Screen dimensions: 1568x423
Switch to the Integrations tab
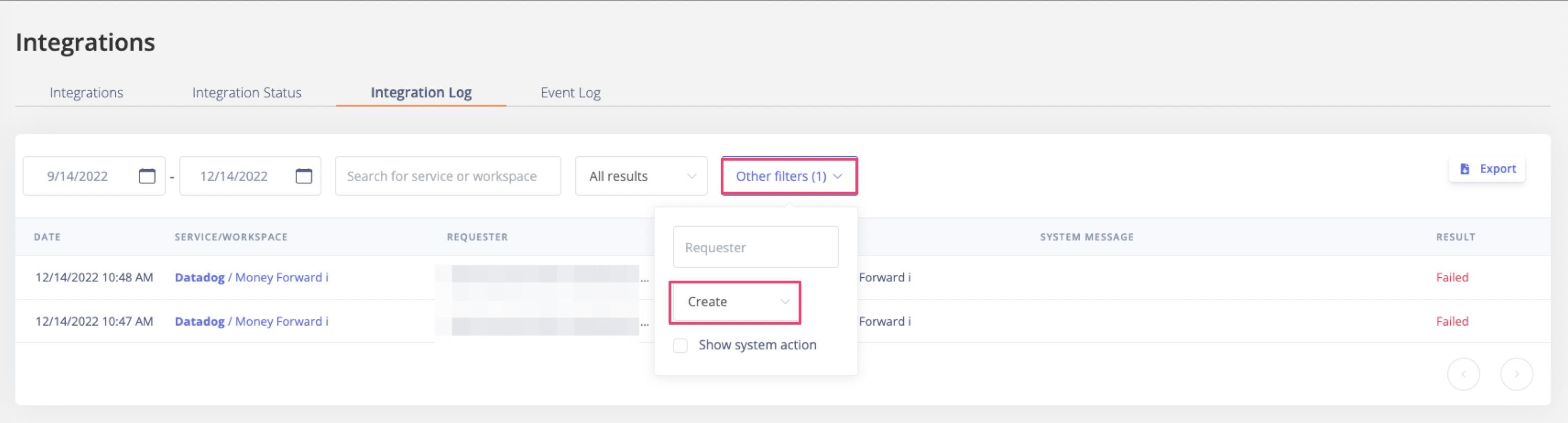coord(87,93)
